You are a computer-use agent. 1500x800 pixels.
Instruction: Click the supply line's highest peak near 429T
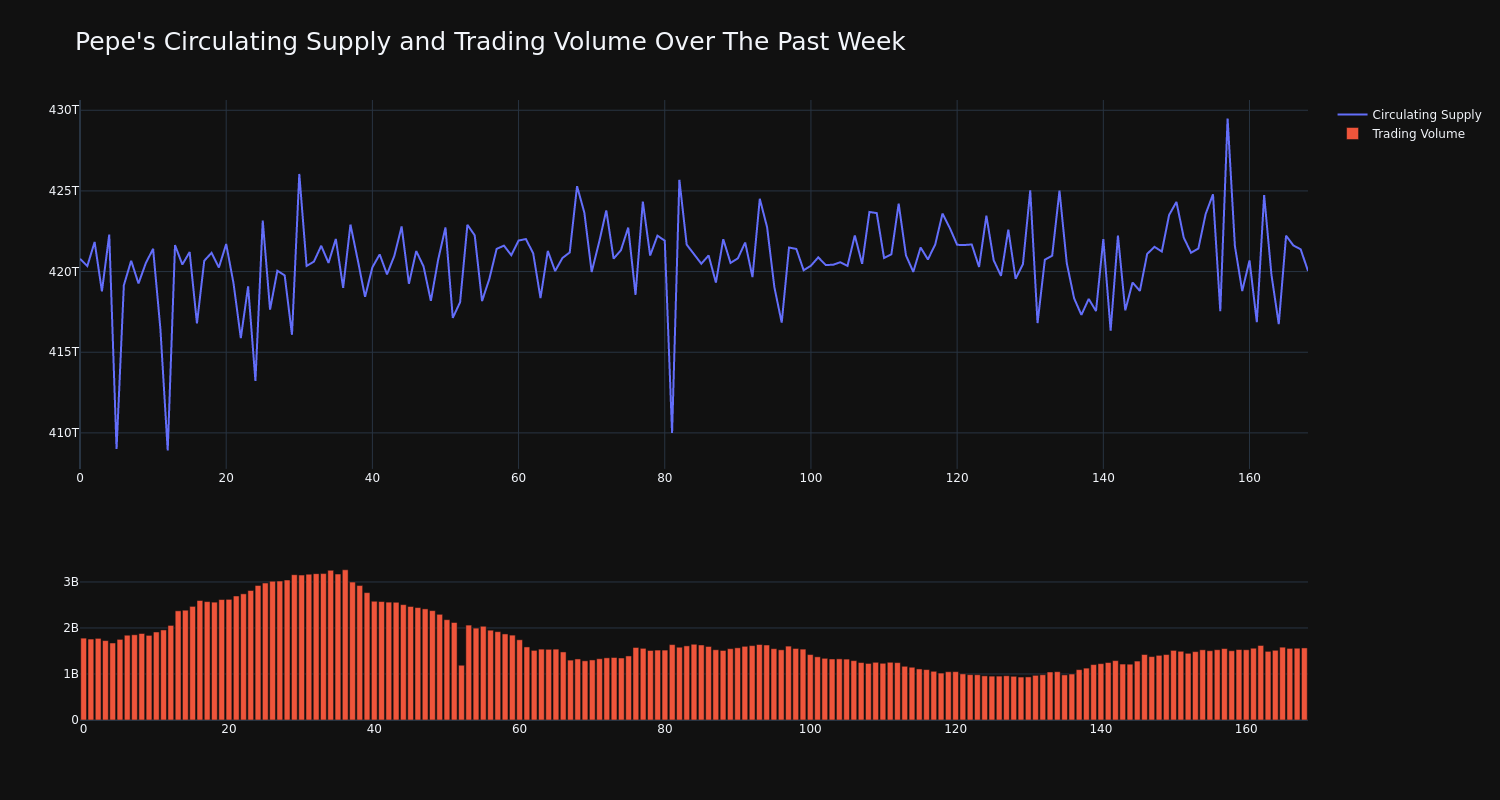click(x=1227, y=120)
